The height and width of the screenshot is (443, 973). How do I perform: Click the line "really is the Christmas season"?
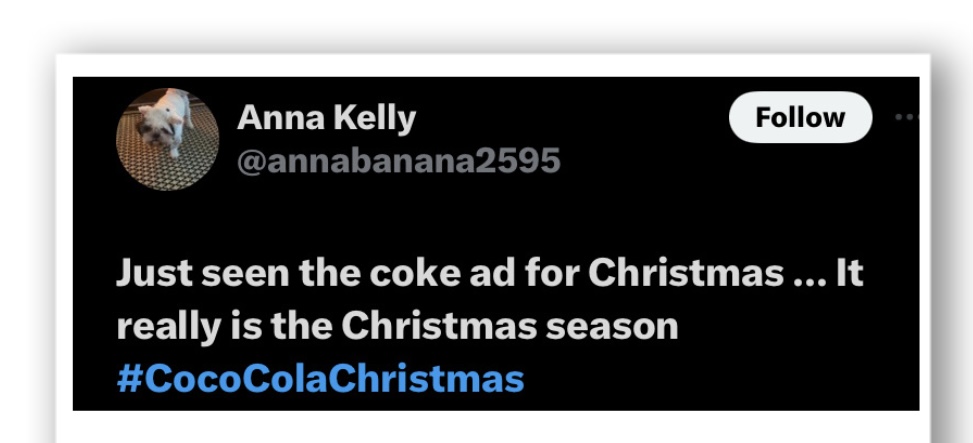(397, 327)
